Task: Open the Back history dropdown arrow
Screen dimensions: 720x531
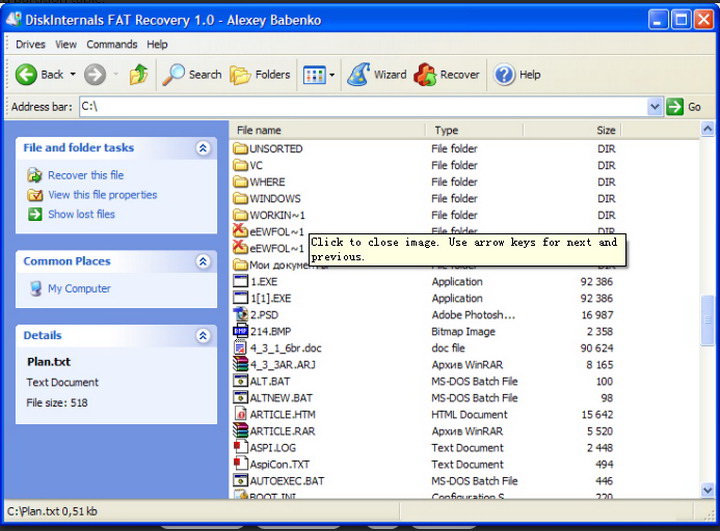Action: pyautogui.click(x=73, y=74)
